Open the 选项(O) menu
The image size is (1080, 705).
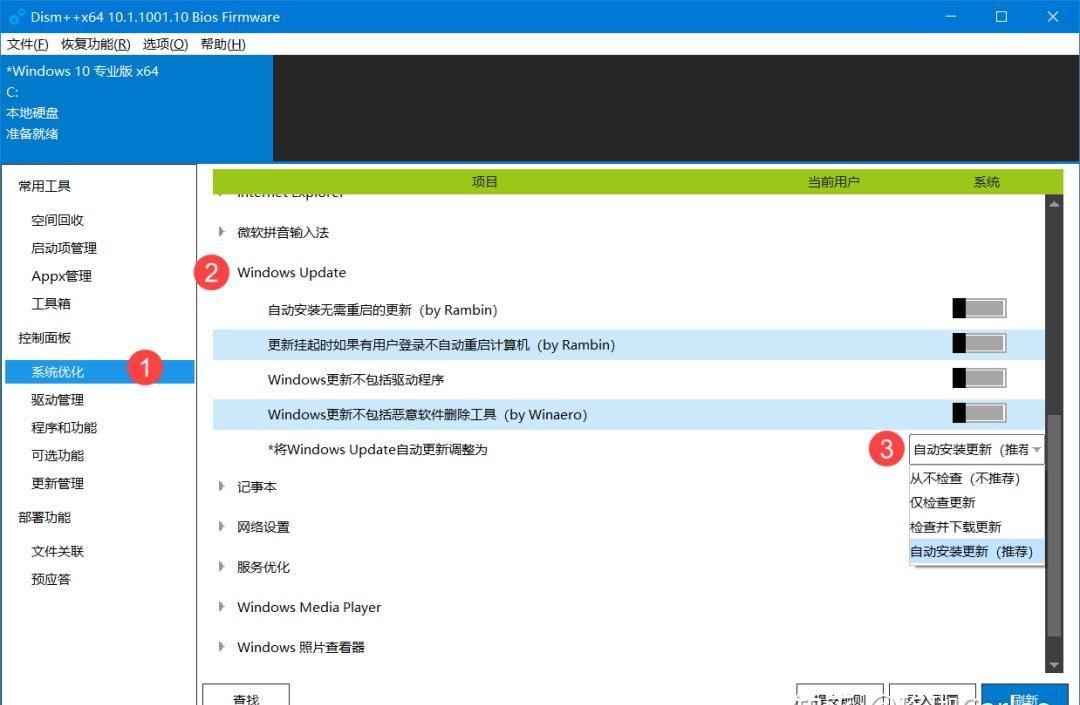165,44
